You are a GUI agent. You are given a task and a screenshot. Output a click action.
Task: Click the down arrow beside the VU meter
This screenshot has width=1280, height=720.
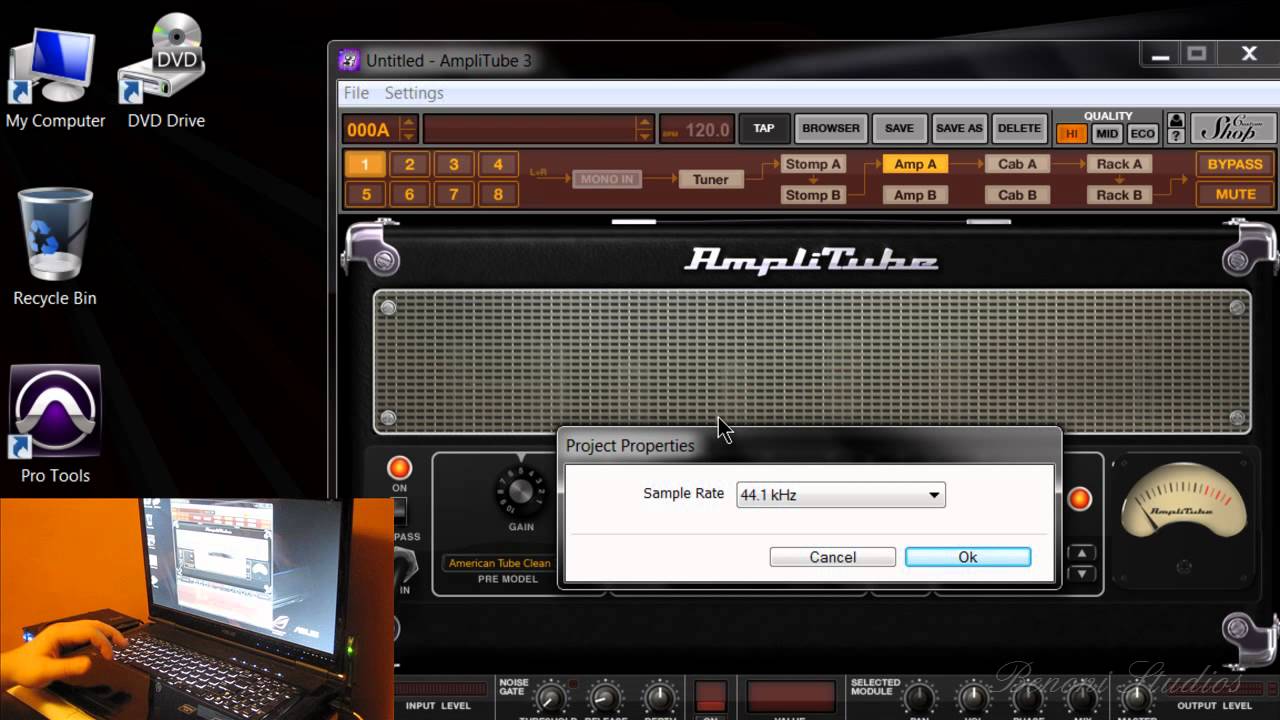(1082, 574)
